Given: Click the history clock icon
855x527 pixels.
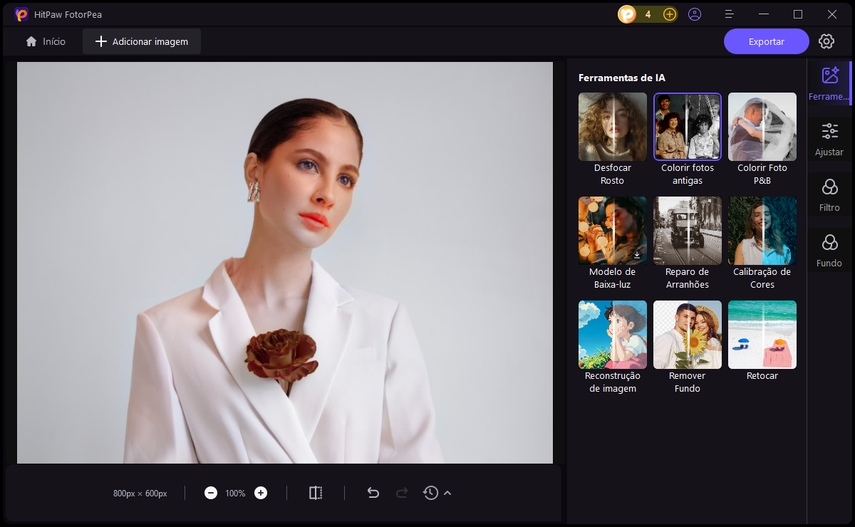Looking at the screenshot, I should click(430, 493).
